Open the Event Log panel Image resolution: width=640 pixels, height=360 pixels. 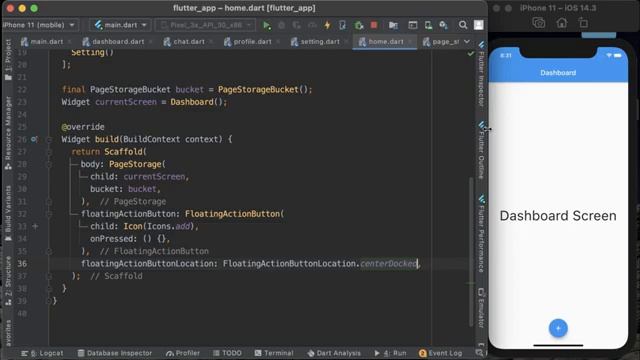point(440,353)
